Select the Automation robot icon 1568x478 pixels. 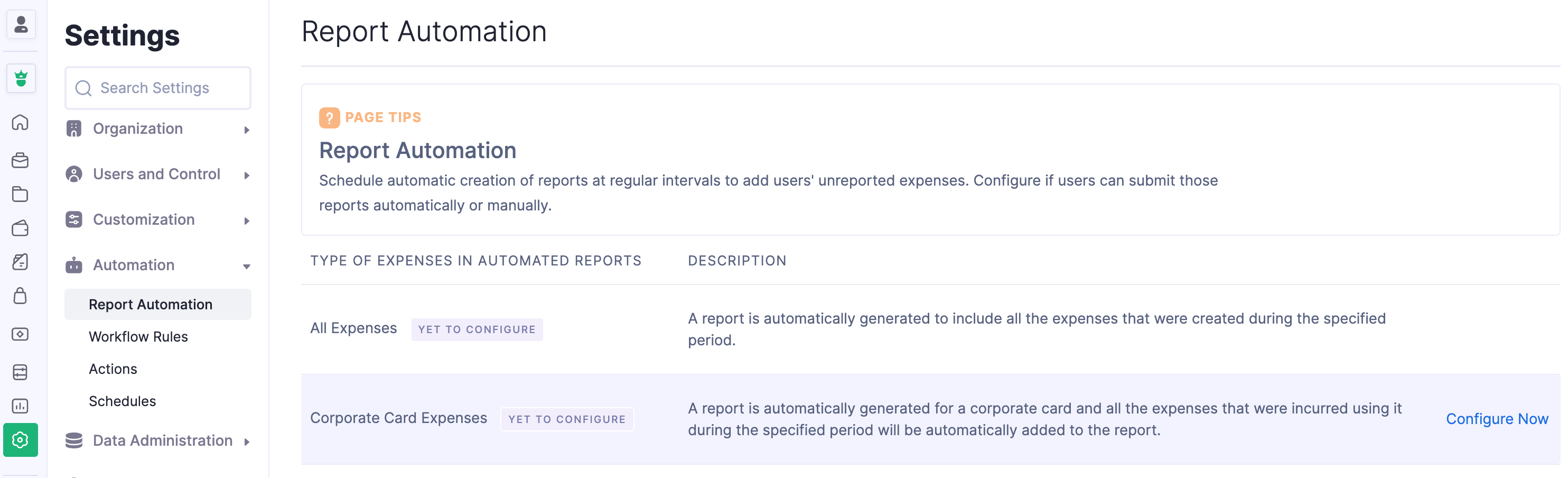point(73,265)
